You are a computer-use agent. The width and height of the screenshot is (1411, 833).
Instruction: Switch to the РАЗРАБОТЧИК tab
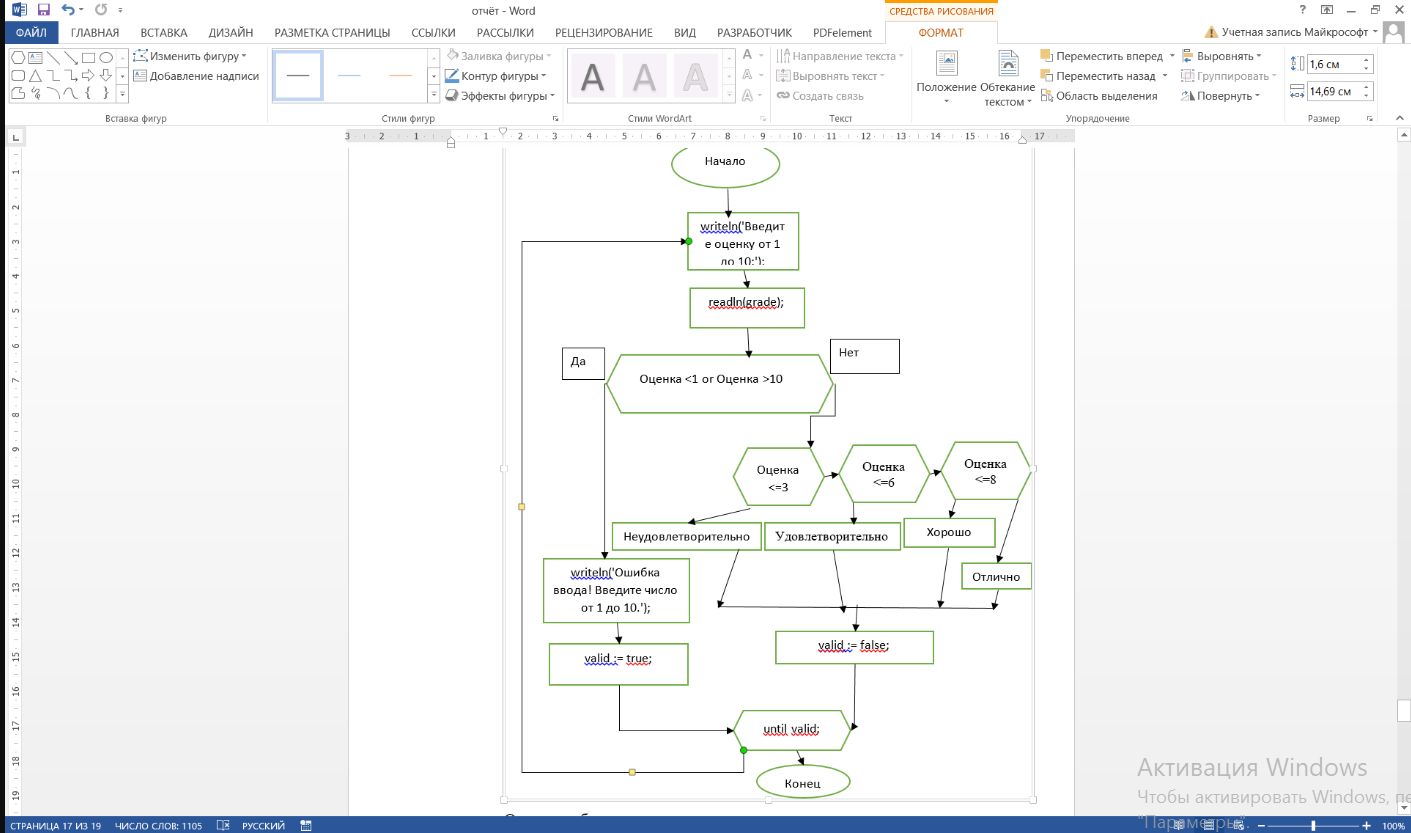(754, 33)
